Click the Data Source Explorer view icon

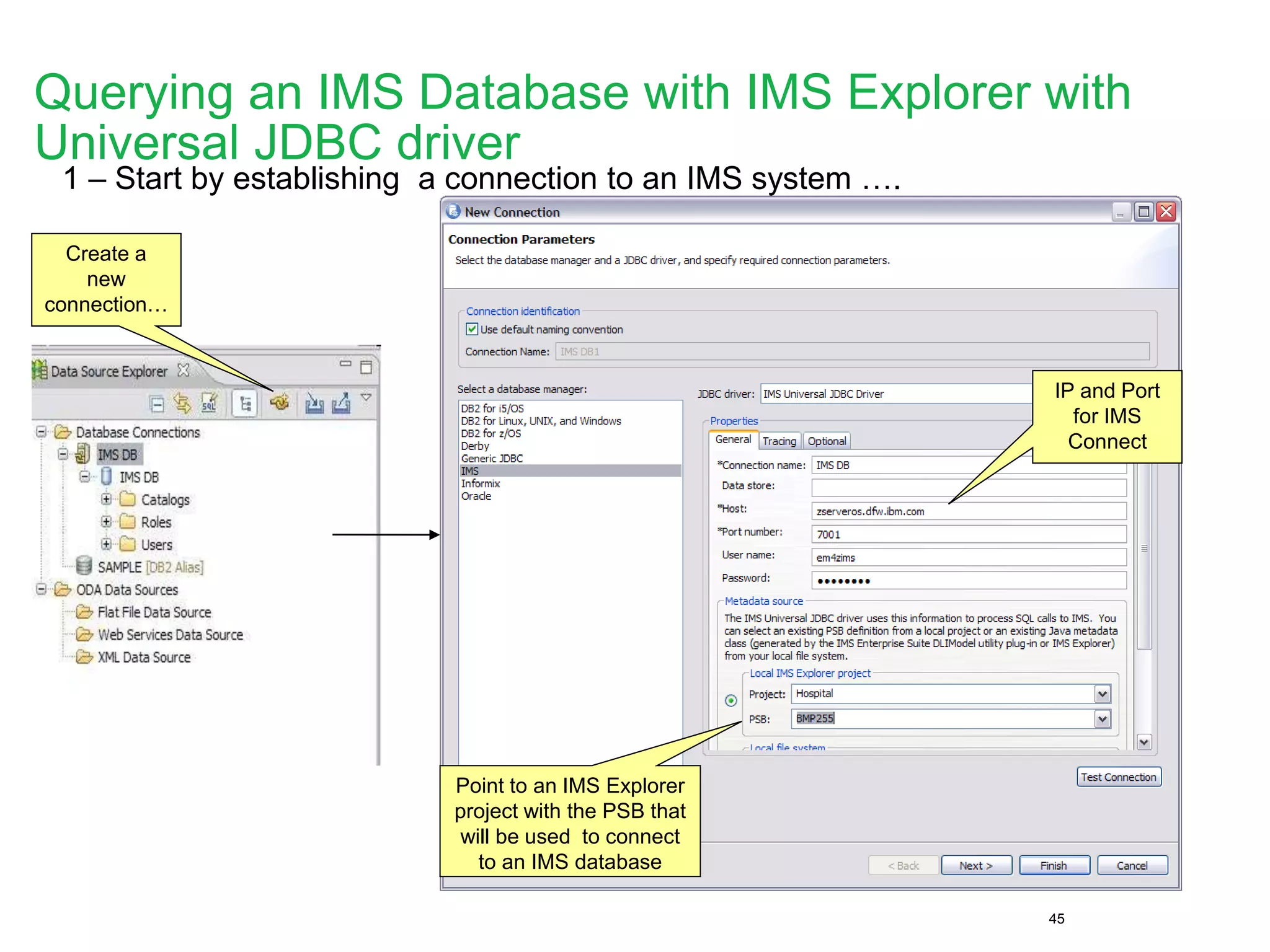(40, 370)
